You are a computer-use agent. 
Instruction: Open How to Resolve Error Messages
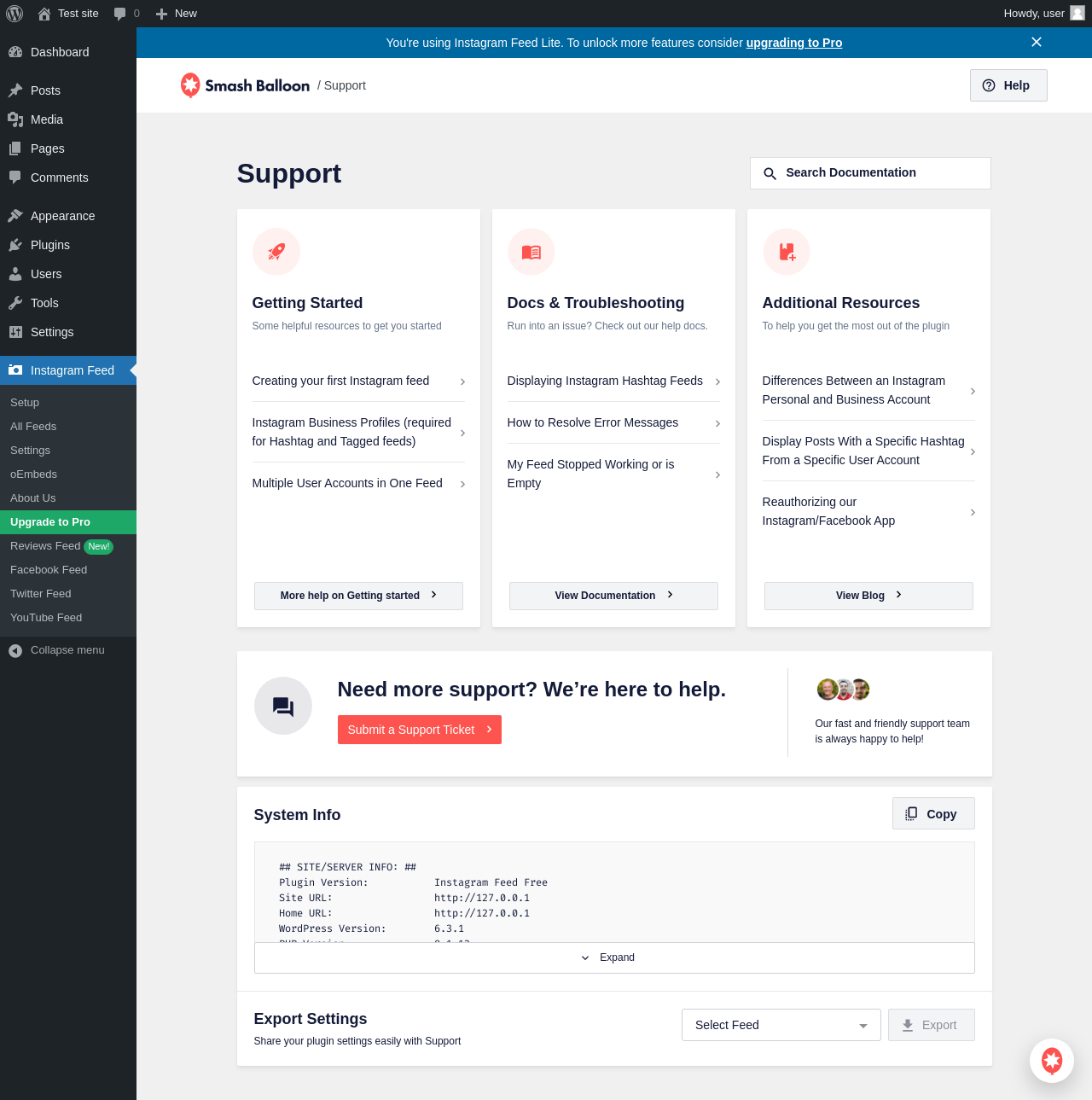coord(613,423)
